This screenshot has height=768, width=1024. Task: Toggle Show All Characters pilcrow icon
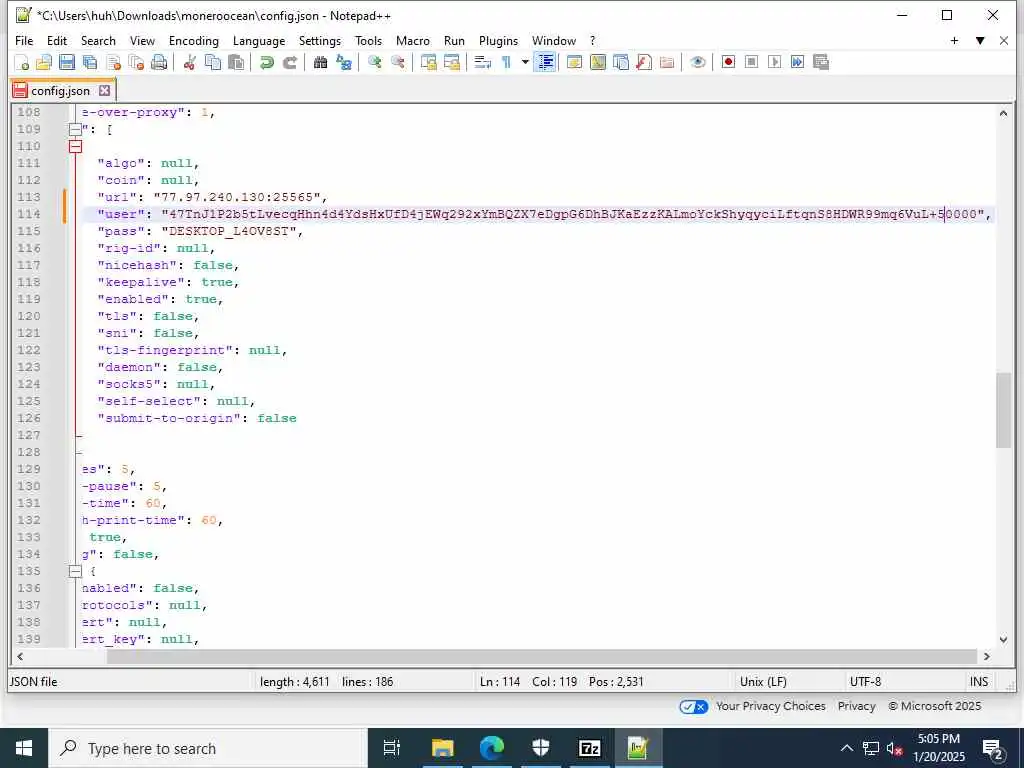506,62
